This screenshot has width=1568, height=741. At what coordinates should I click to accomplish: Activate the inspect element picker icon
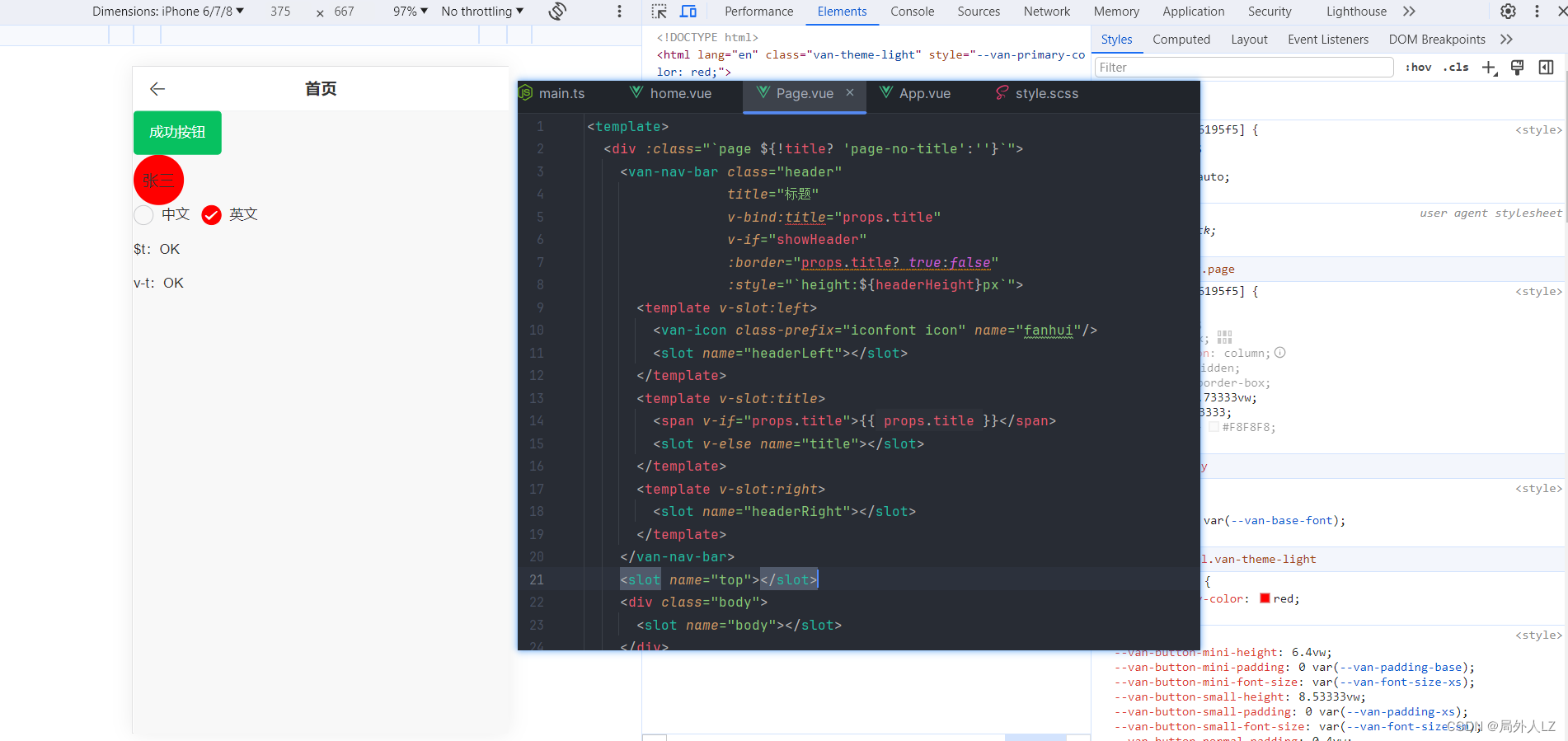point(659,12)
